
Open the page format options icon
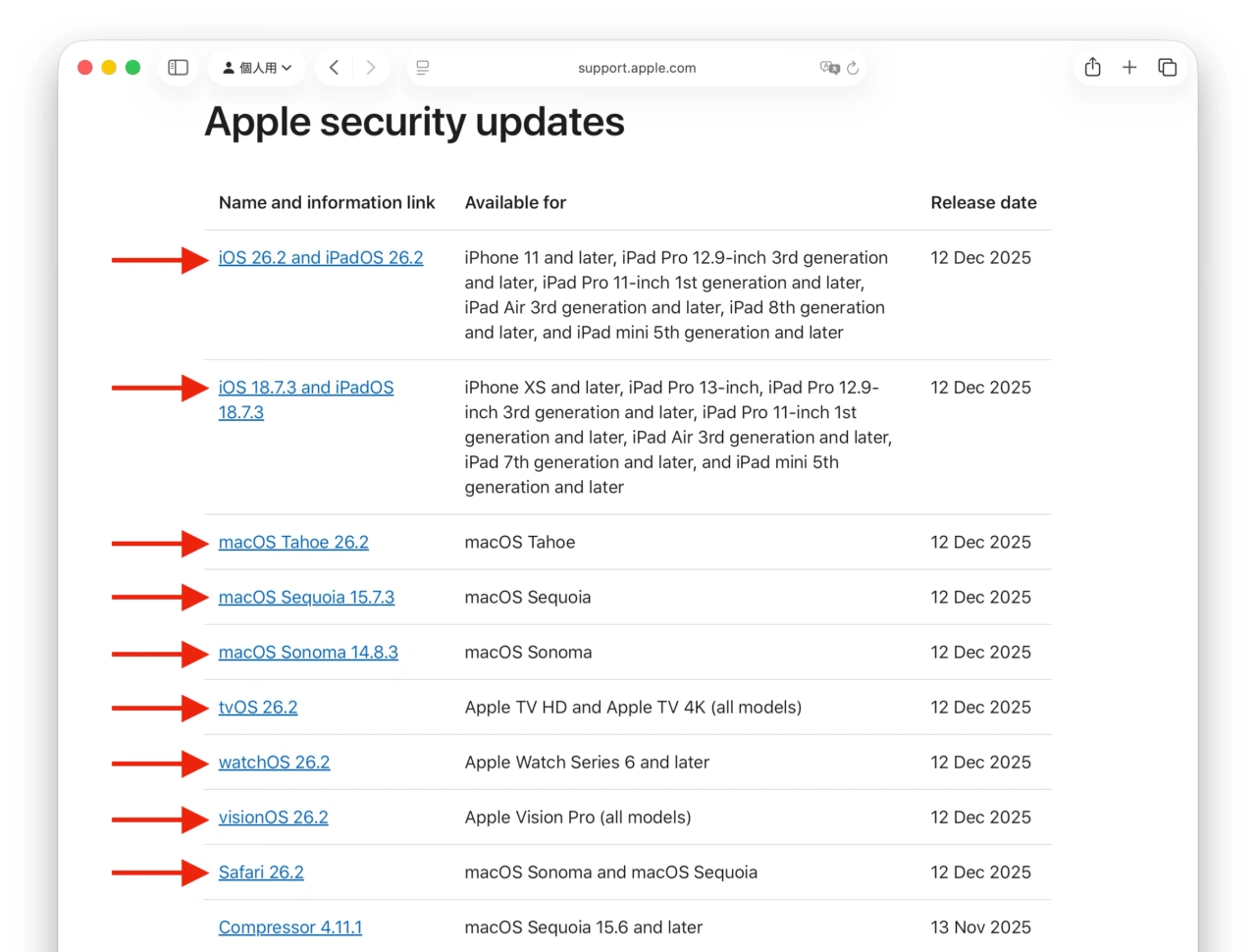pyautogui.click(x=422, y=67)
